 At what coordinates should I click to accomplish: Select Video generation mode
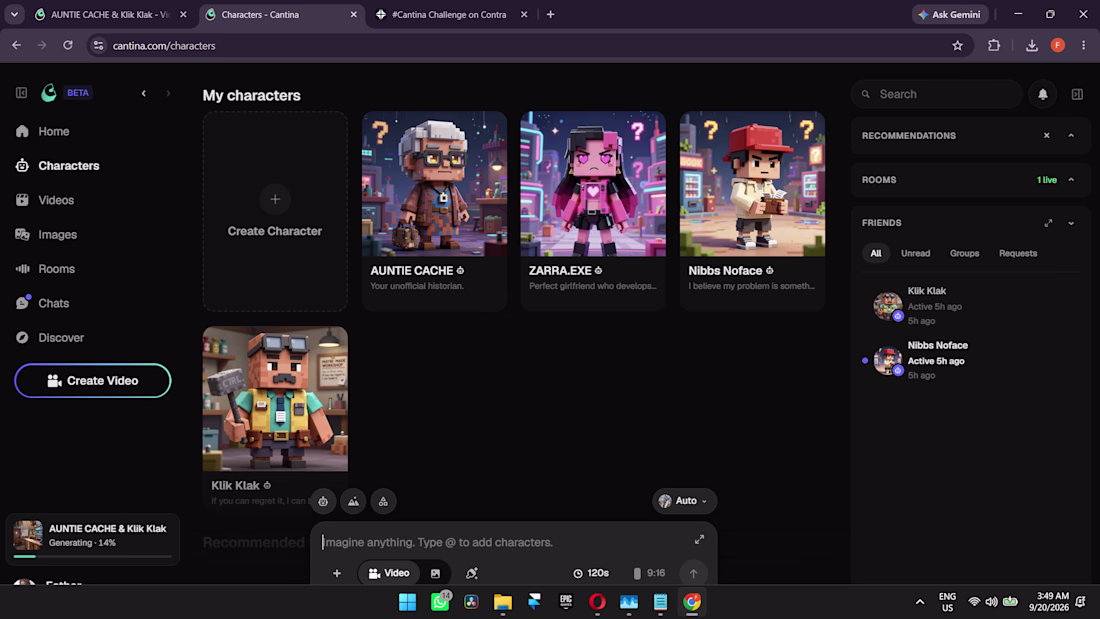[389, 573]
